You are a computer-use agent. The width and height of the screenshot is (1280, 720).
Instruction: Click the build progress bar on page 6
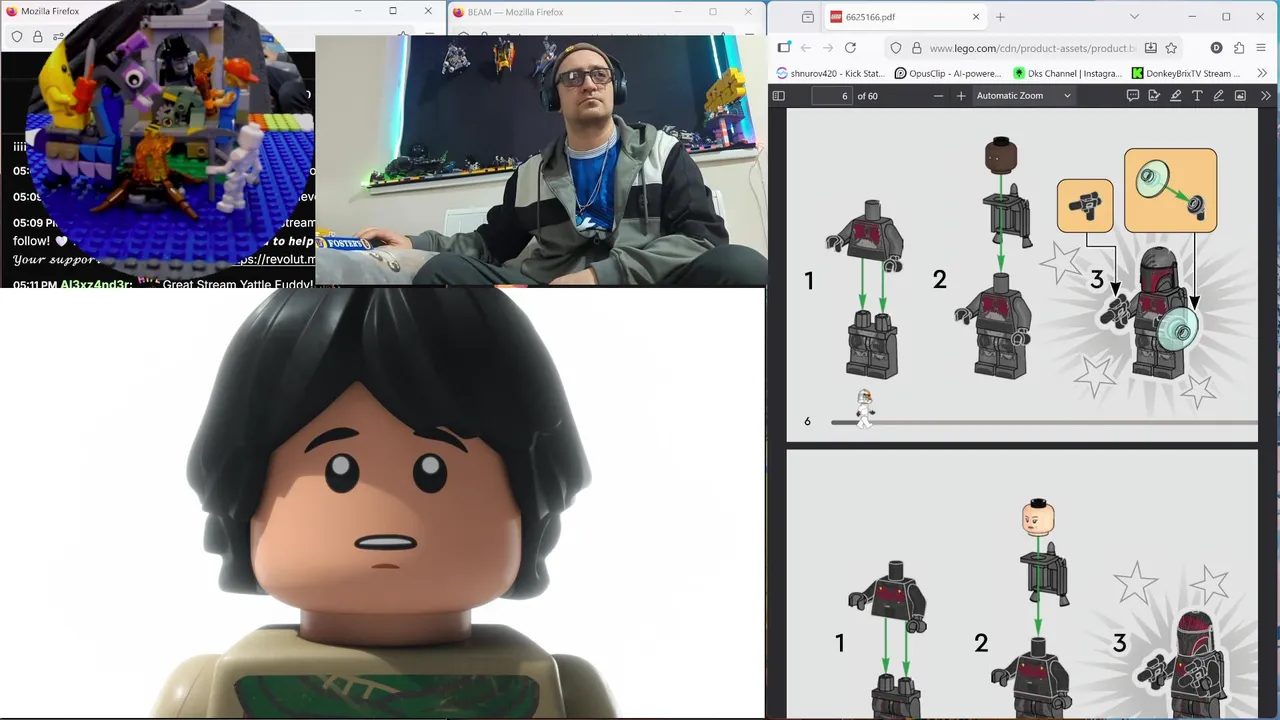point(1044,422)
